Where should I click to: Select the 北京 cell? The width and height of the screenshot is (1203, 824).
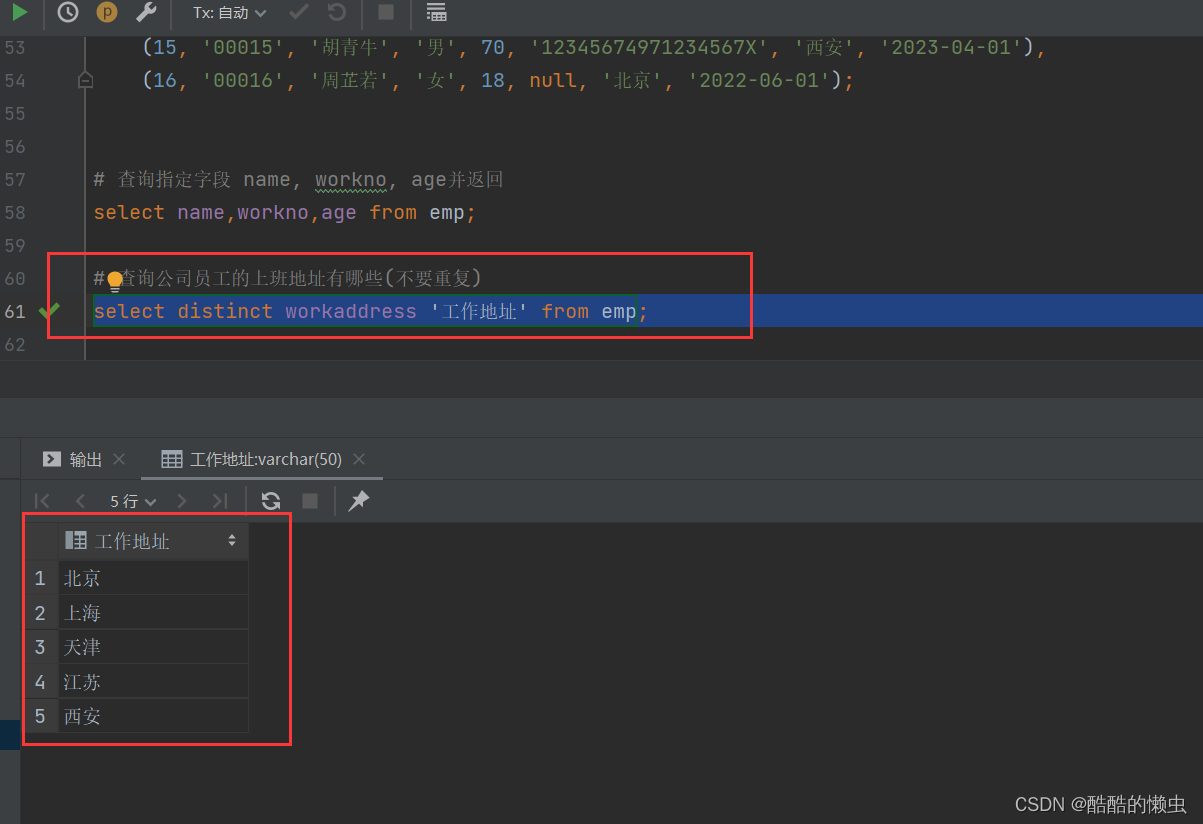click(153, 578)
